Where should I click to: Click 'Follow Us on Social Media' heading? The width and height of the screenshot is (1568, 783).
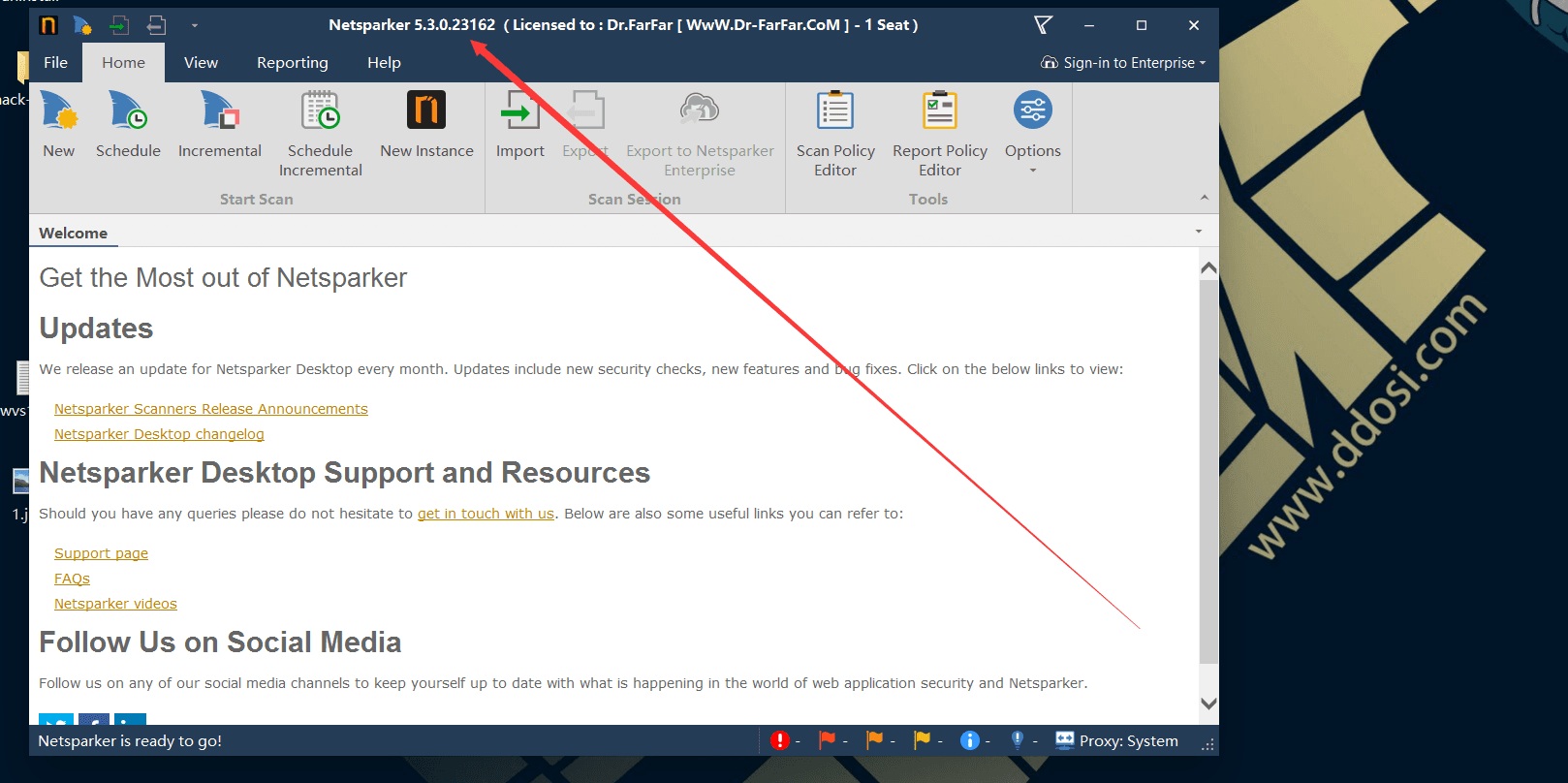[x=220, y=642]
